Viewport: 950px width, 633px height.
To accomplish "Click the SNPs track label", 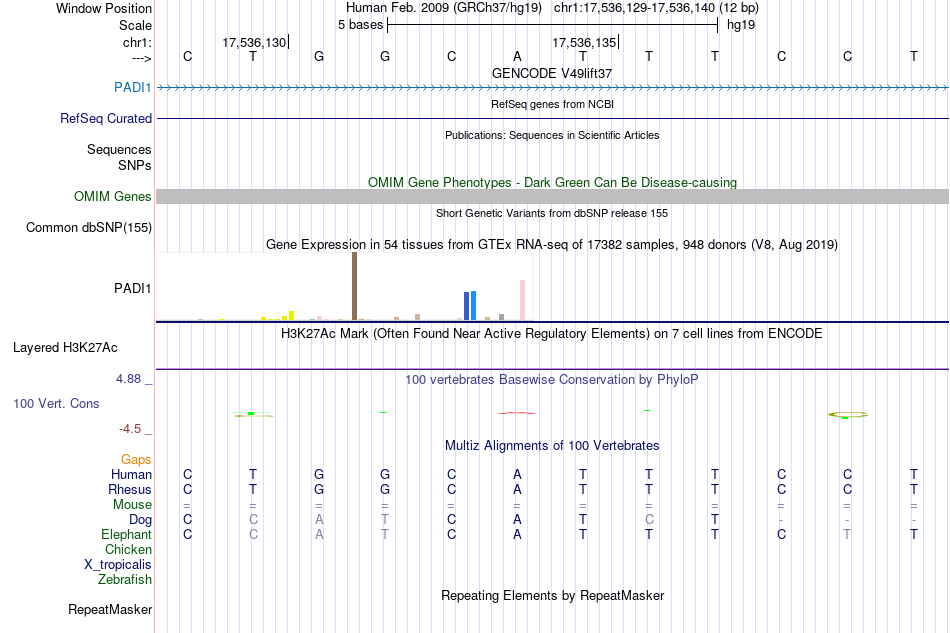I will 135,165.
